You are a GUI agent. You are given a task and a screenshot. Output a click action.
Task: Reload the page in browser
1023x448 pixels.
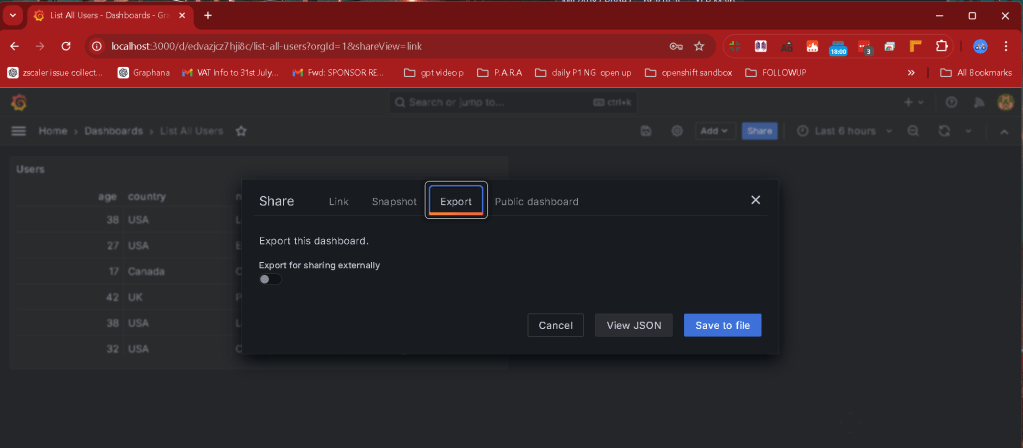66,46
